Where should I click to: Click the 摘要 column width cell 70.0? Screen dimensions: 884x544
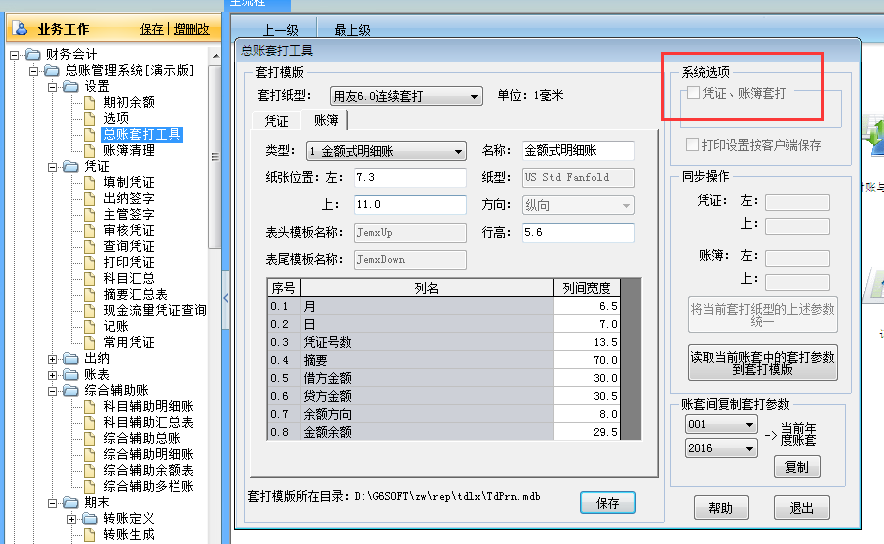[586, 360]
